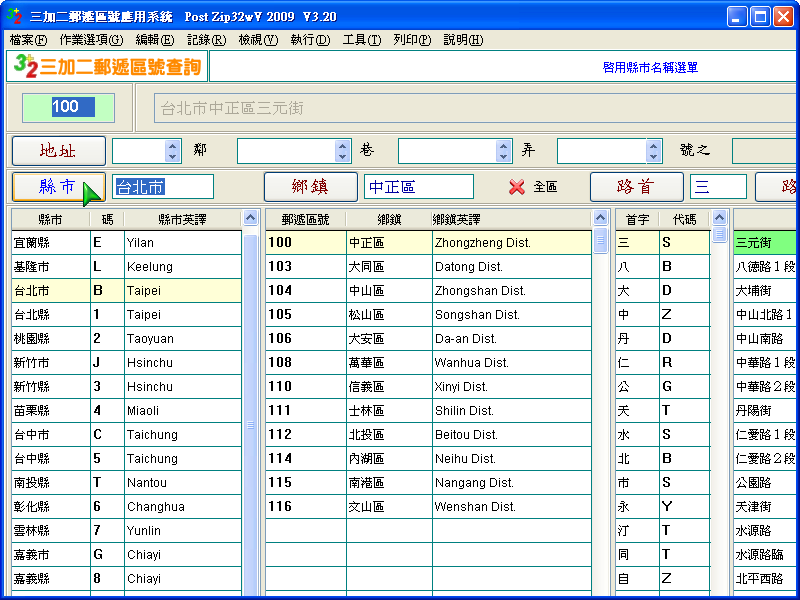Click the 鄉鎮 button

click(x=310, y=187)
